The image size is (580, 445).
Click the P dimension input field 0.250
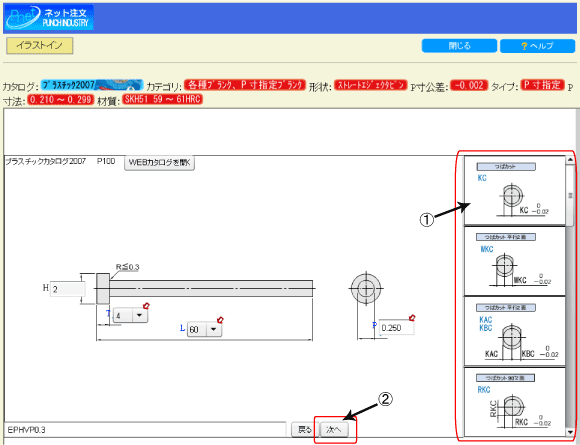click(x=397, y=328)
